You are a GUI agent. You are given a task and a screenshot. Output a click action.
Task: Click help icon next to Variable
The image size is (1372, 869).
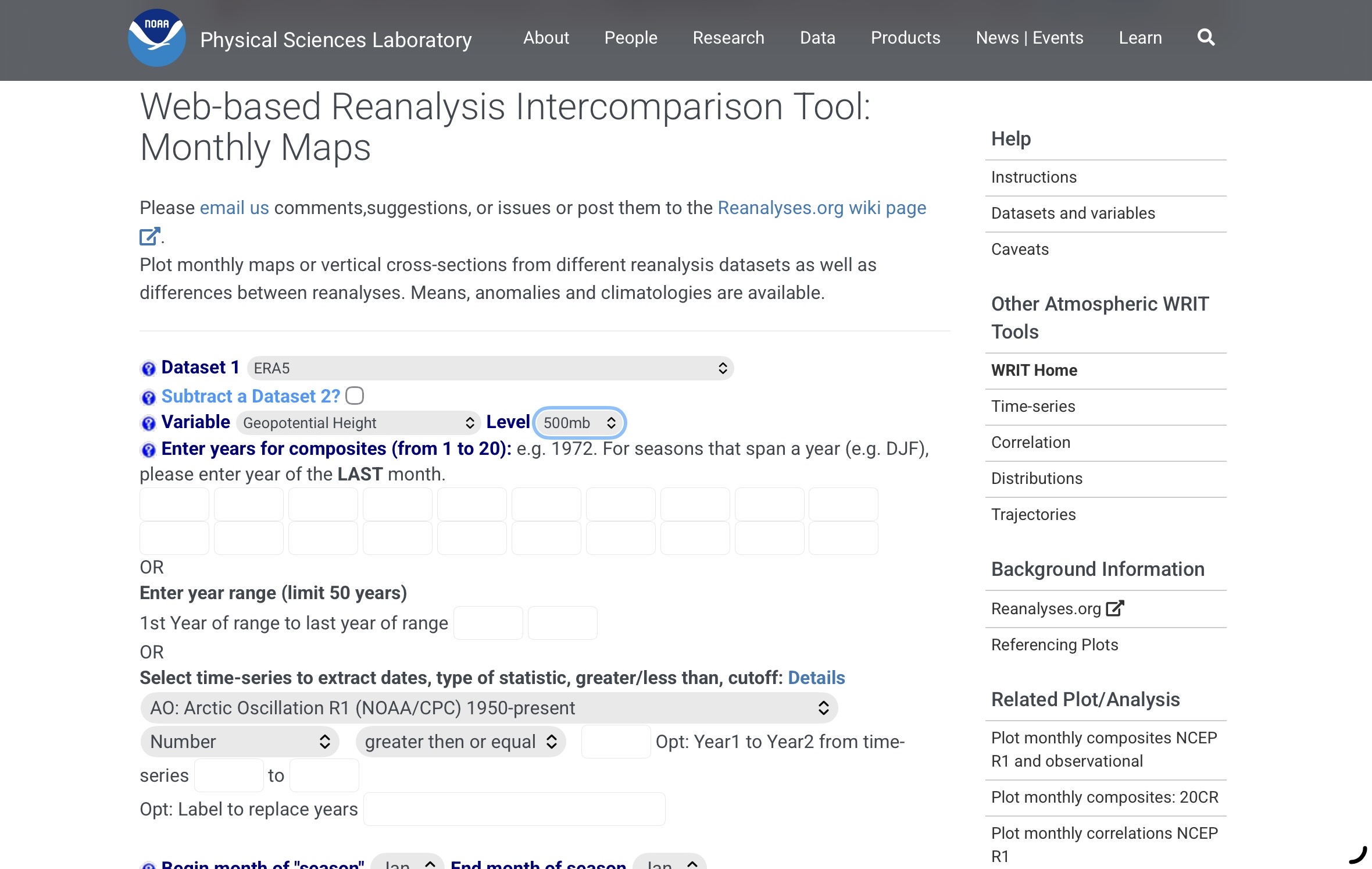click(148, 423)
